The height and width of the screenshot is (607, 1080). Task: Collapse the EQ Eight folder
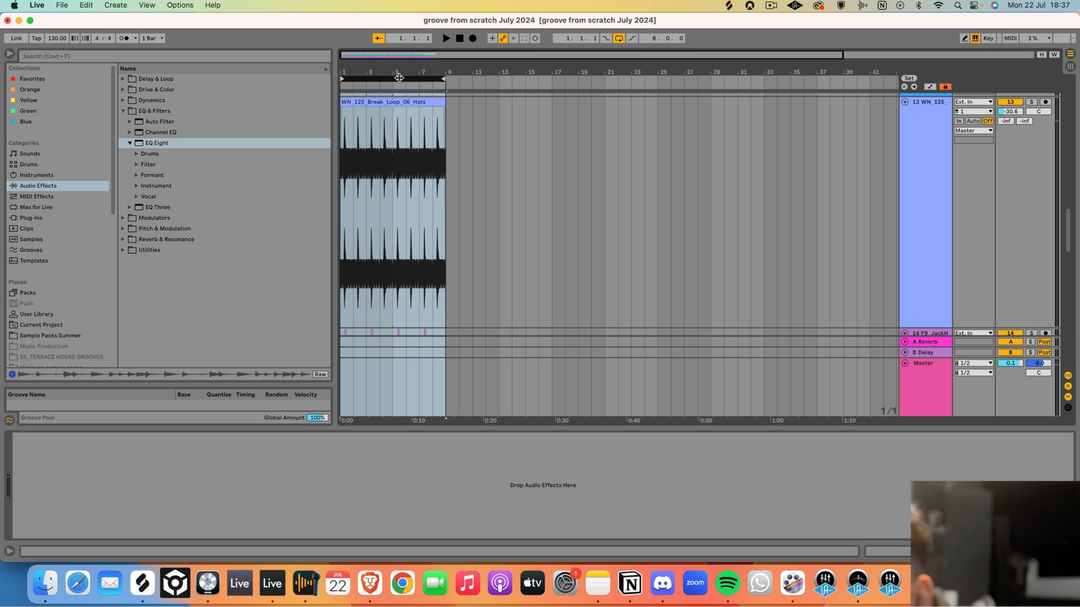click(130, 143)
